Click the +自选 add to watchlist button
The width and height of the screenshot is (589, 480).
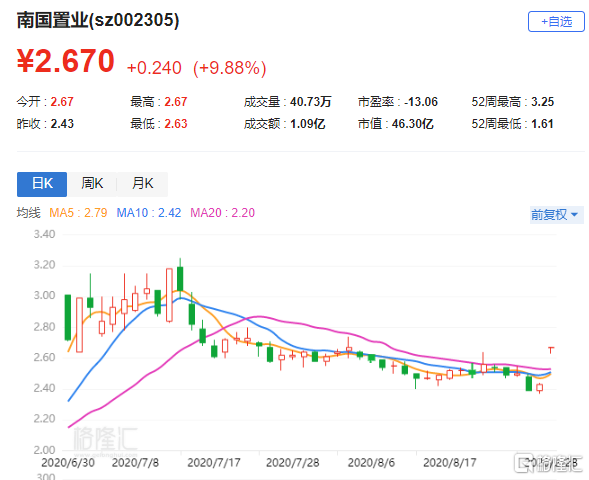556,21
